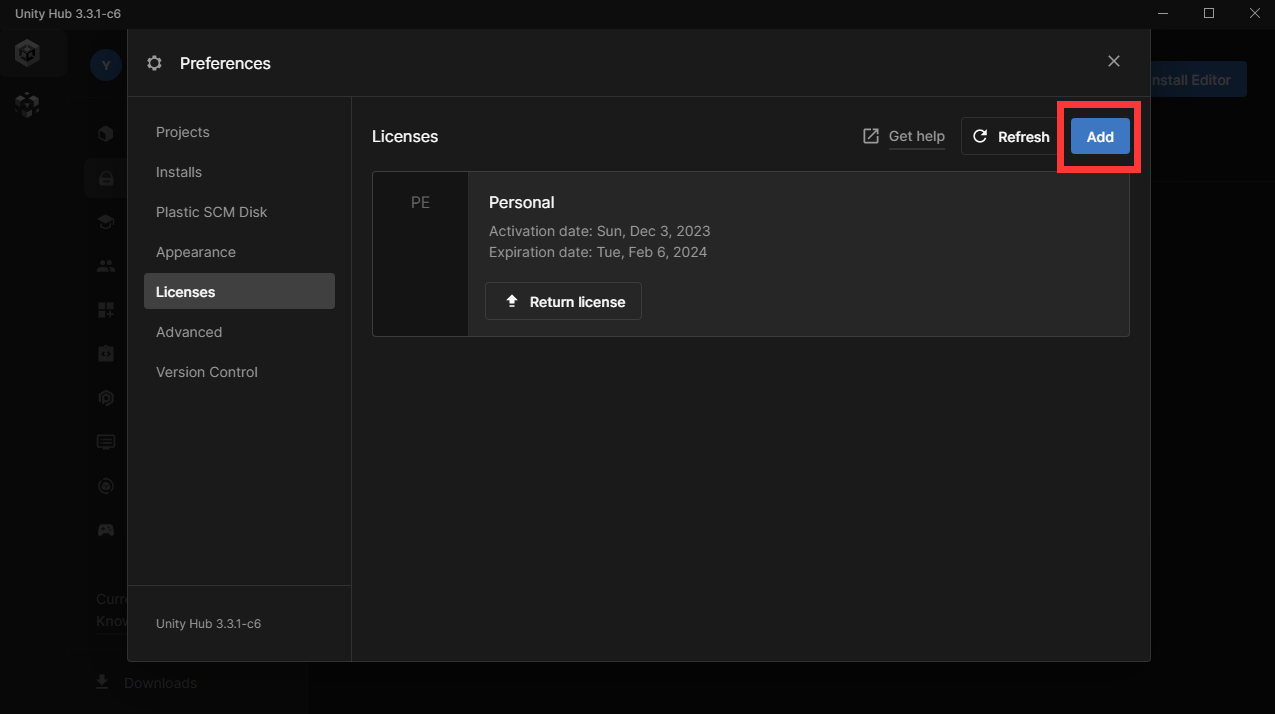This screenshot has height=714, width=1275.
Task: Open the Appearance preferences section
Action: pyautogui.click(x=196, y=252)
